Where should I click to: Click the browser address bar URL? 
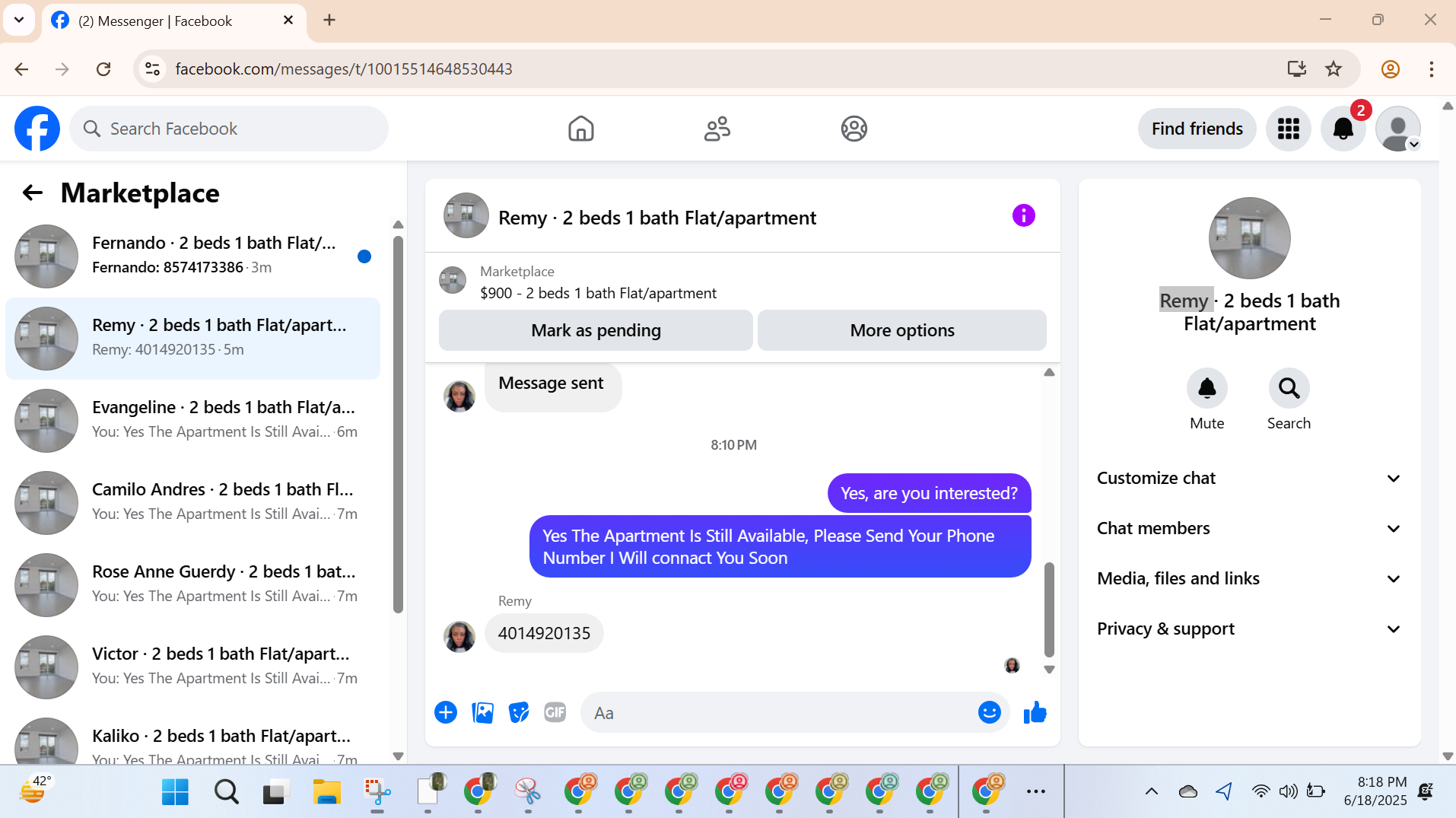(x=344, y=69)
